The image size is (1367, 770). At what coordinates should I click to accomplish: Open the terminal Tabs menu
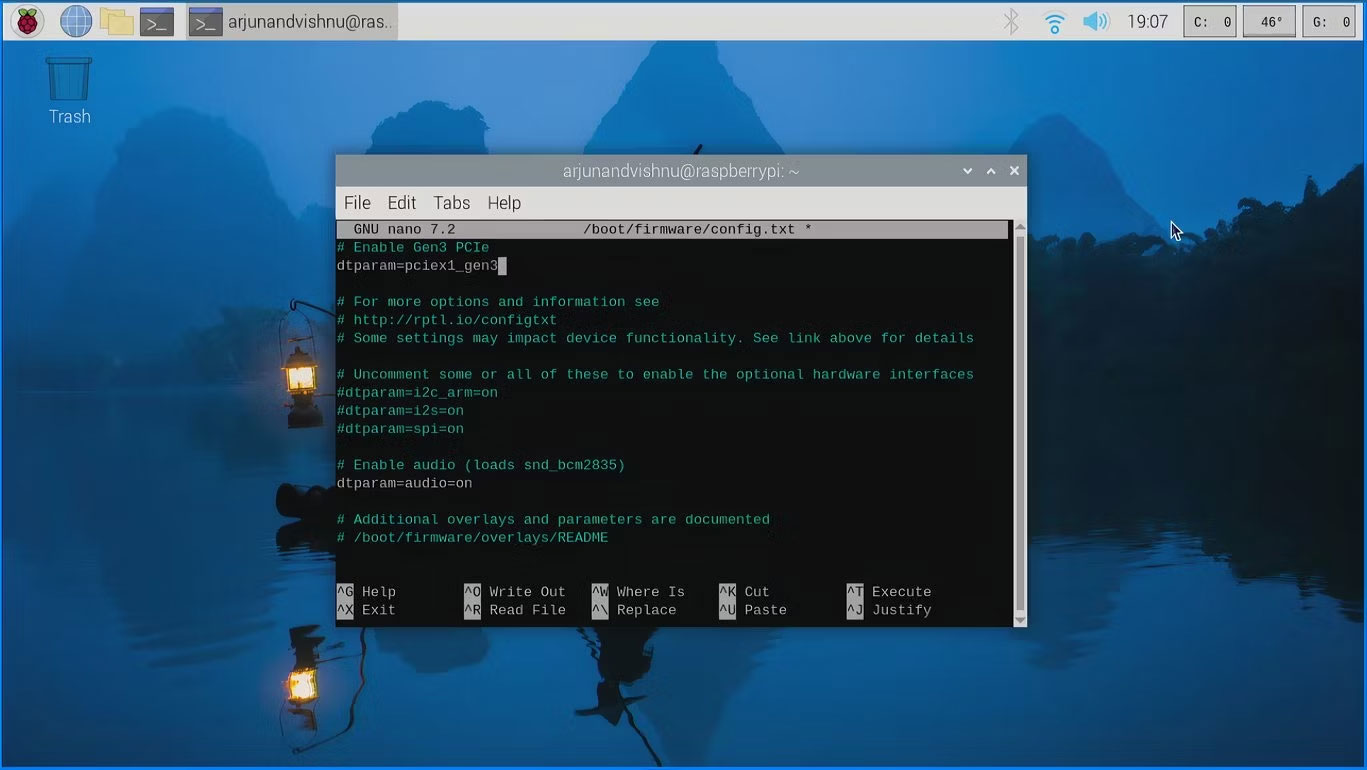click(x=451, y=203)
